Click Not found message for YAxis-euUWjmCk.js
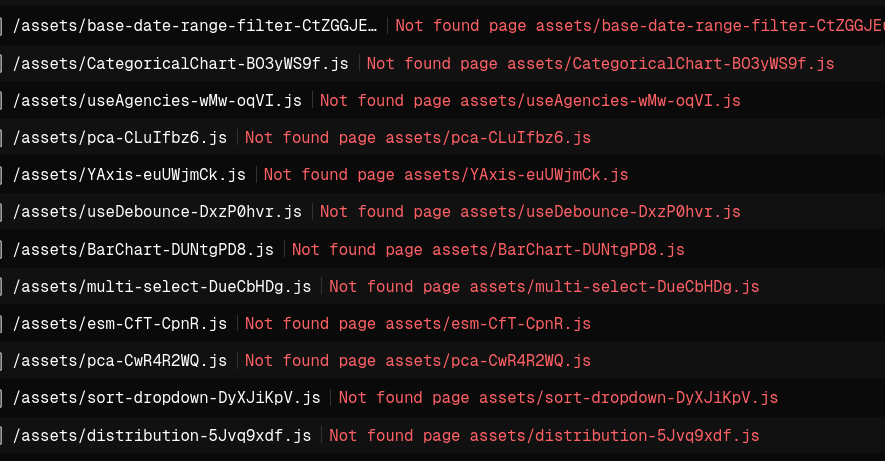 point(446,174)
